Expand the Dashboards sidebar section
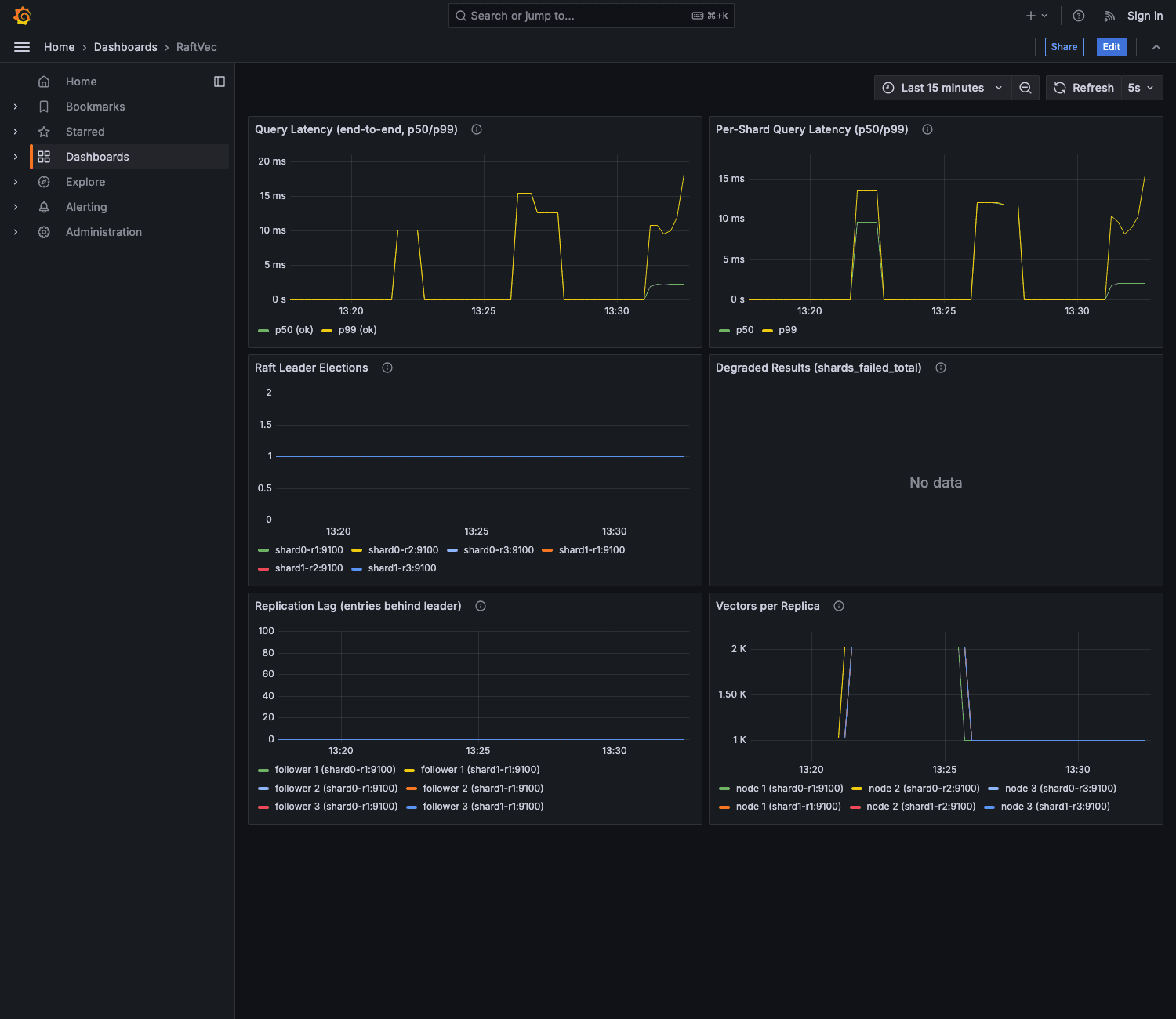Screen dimensions: 1176x1019 (16, 157)
